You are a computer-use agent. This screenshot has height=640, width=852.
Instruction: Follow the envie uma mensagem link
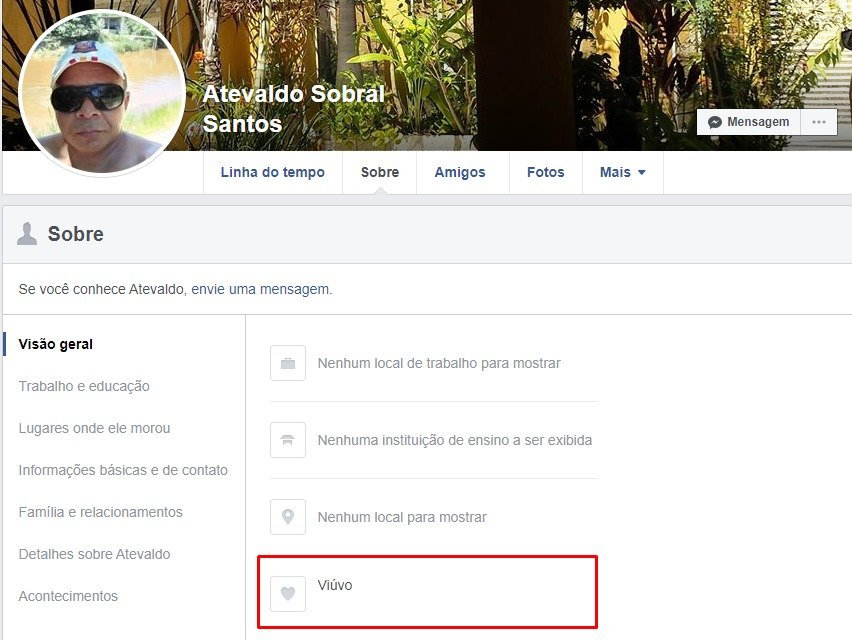pyautogui.click(x=260, y=290)
